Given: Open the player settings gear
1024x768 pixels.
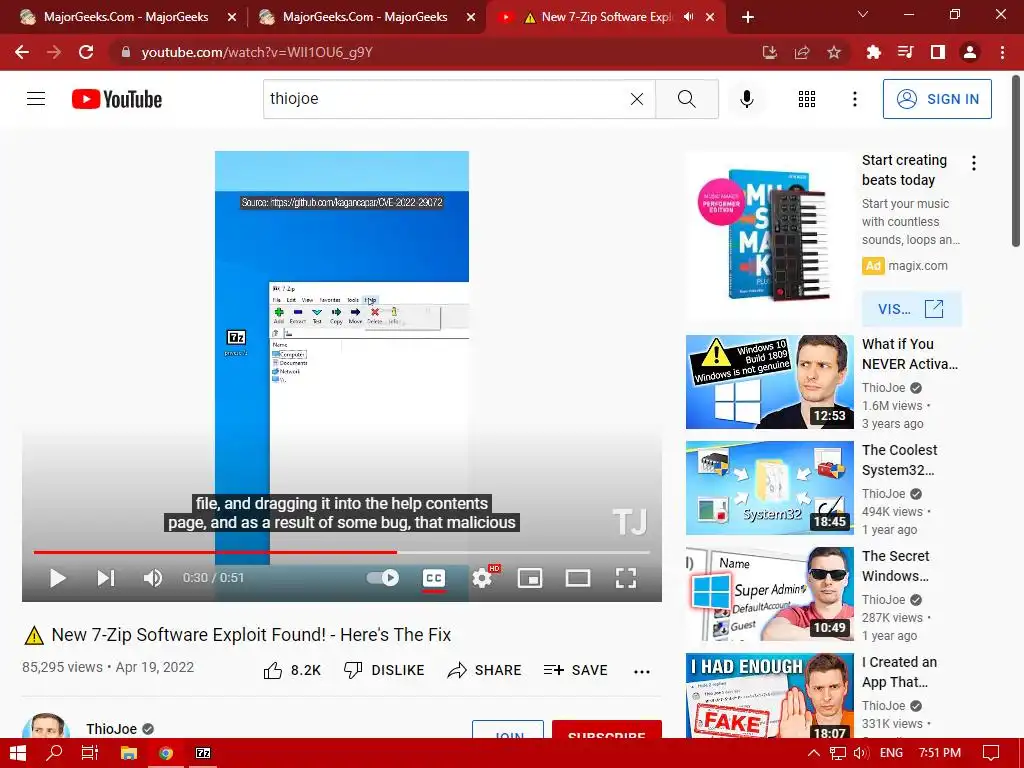Looking at the screenshot, I should [482, 578].
